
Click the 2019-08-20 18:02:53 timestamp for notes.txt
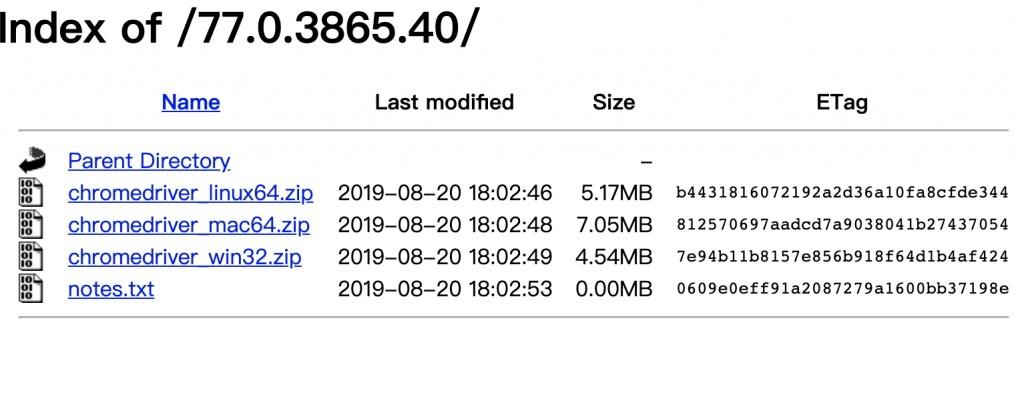tap(445, 289)
